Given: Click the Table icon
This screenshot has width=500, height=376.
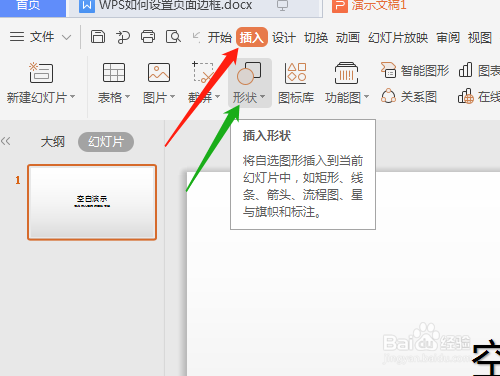Looking at the screenshot, I should pos(114,72).
